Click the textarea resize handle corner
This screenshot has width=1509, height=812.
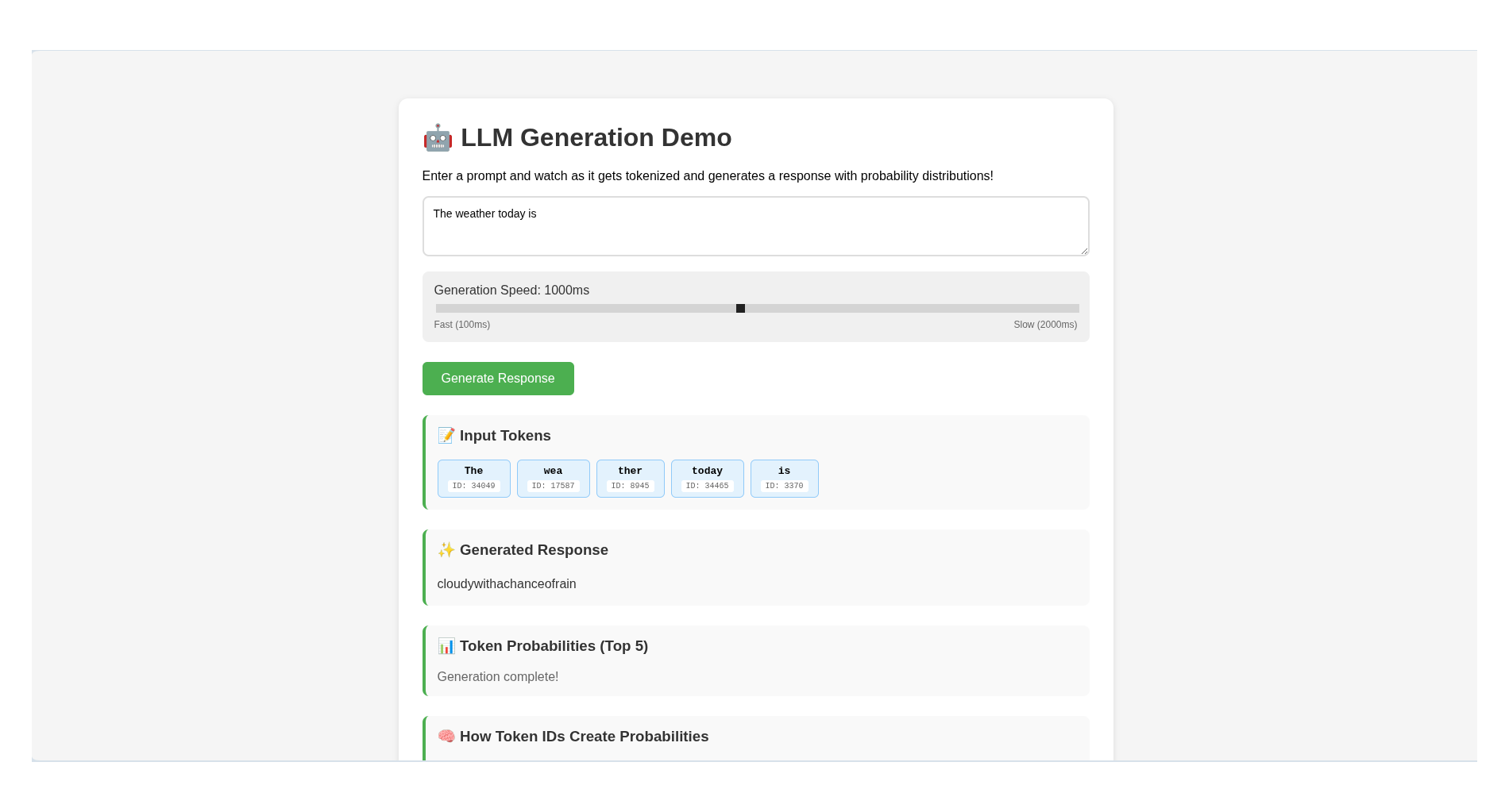tap(1083, 250)
